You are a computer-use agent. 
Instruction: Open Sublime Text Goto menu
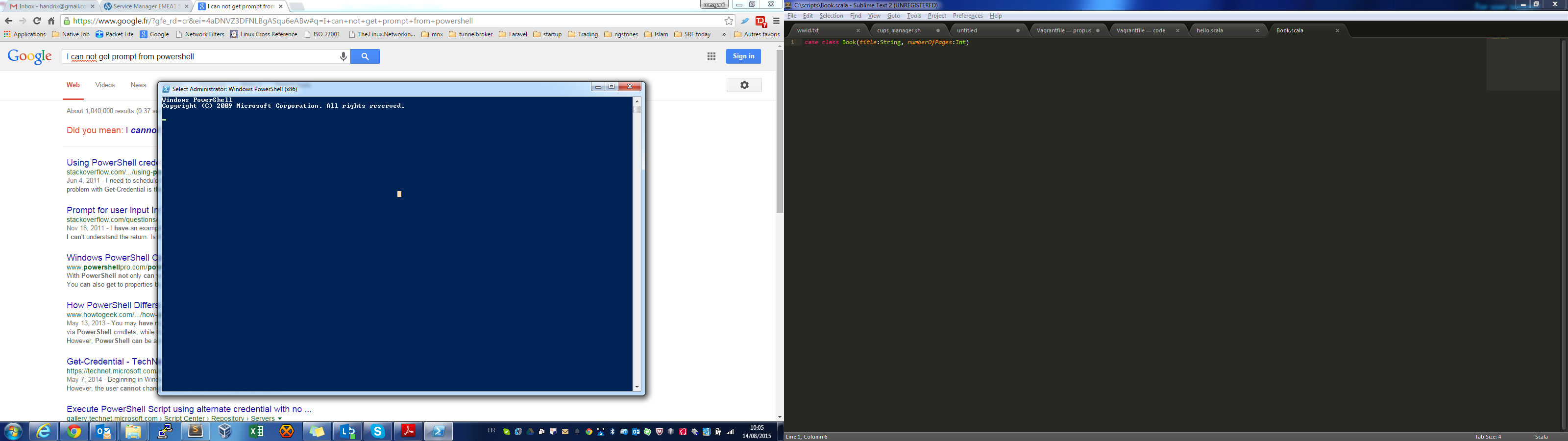click(x=893, y=16)
